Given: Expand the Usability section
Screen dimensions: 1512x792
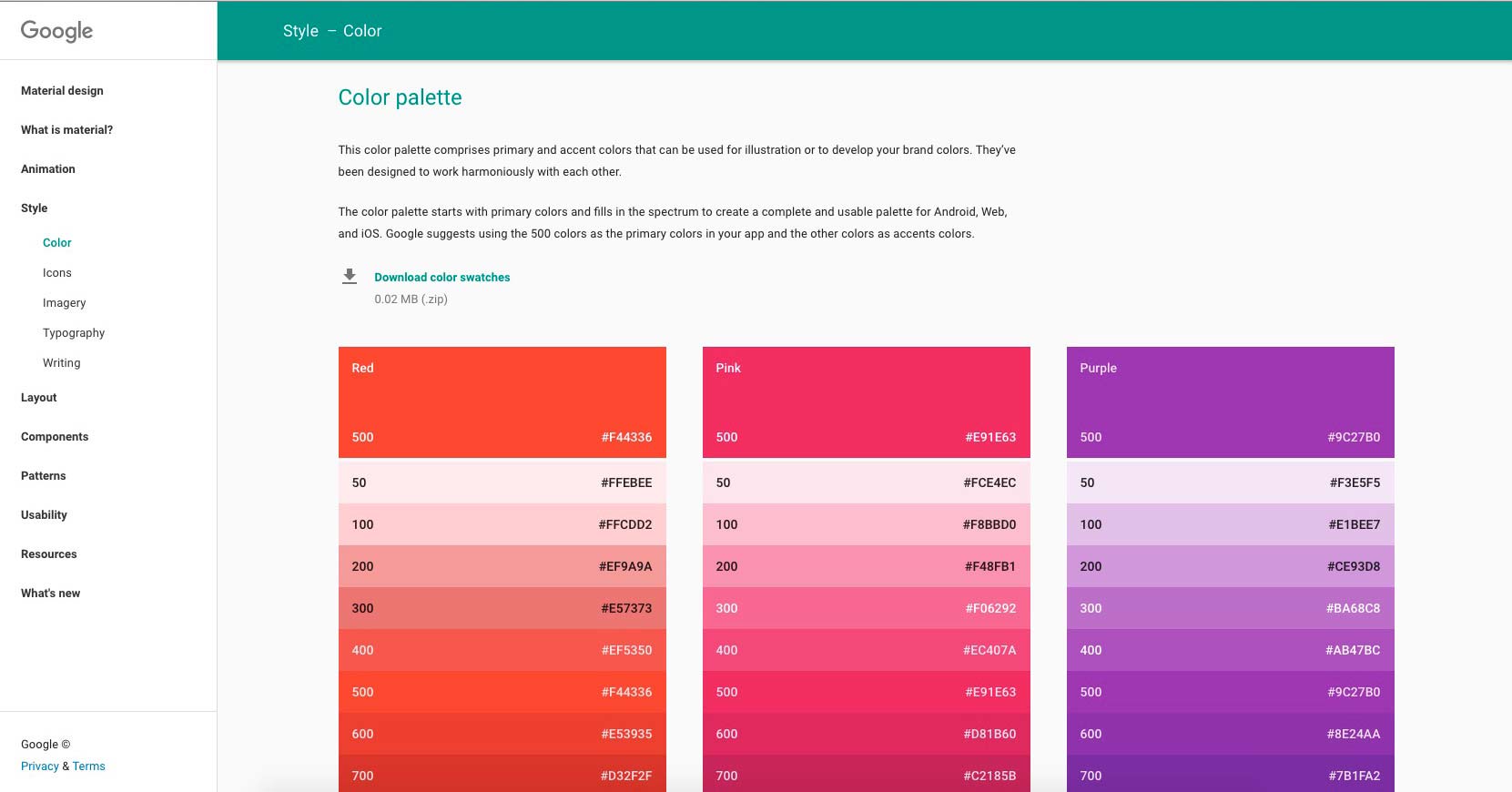Looking at the screenshot, I should click(x=45, y=514).
